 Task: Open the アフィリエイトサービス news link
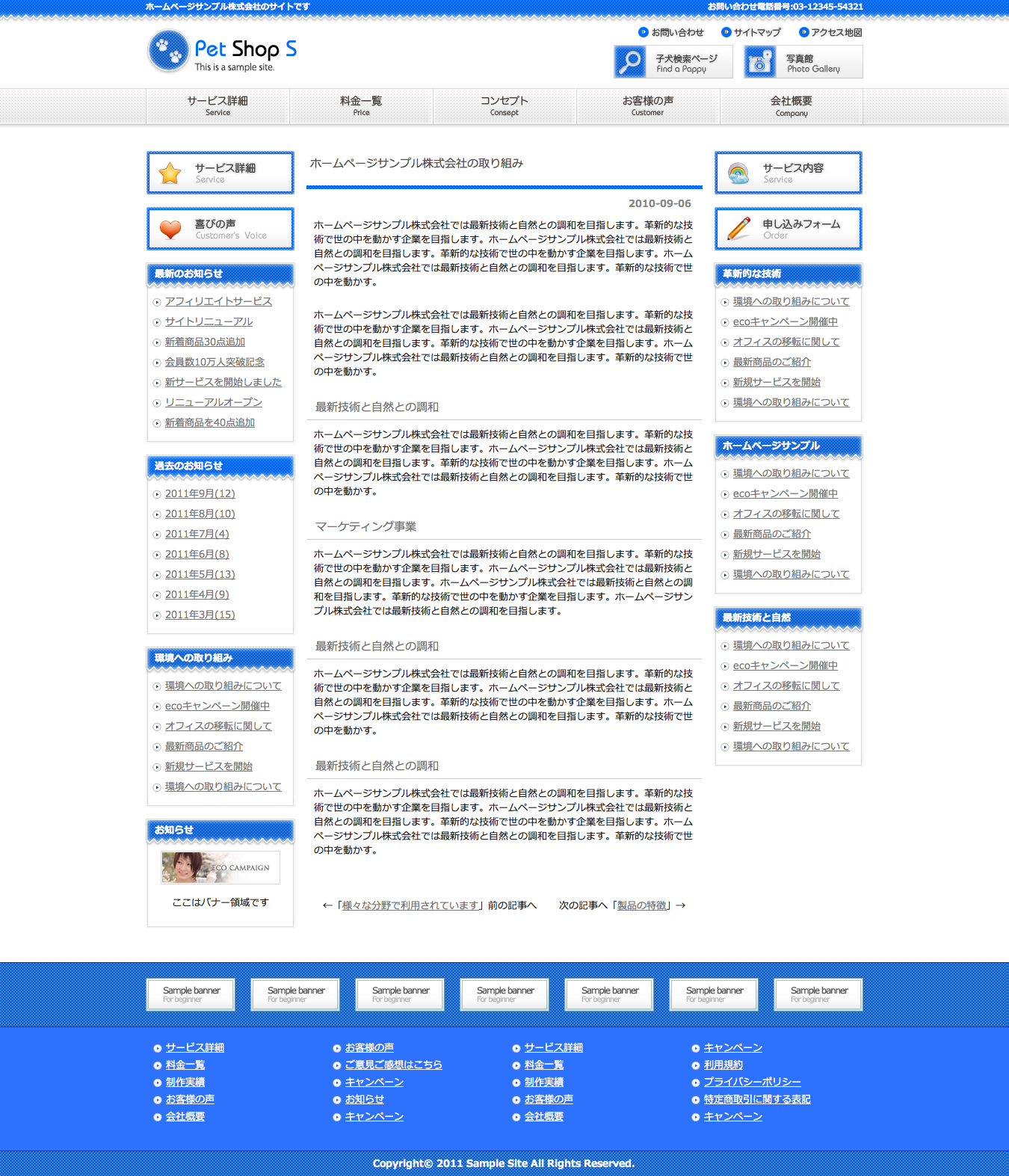pyautogui.click(x=218, y=301)
